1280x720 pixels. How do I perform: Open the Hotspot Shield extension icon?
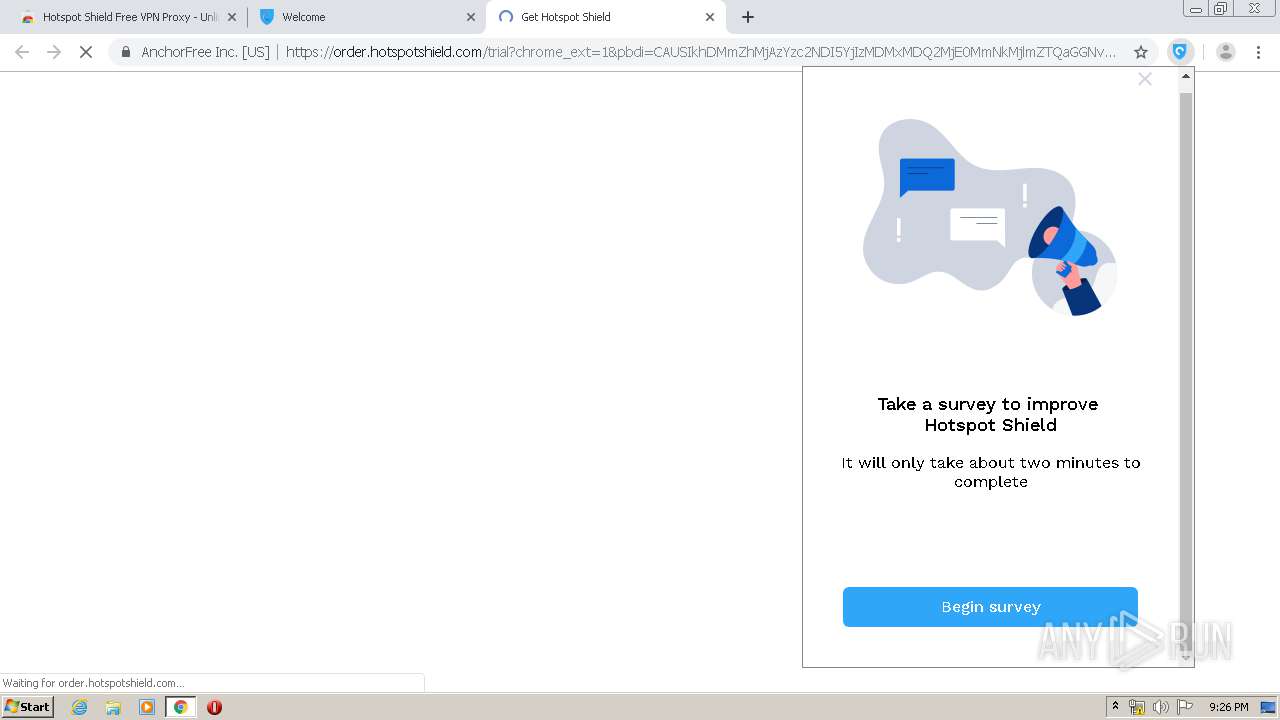[x=1180, y=52]
